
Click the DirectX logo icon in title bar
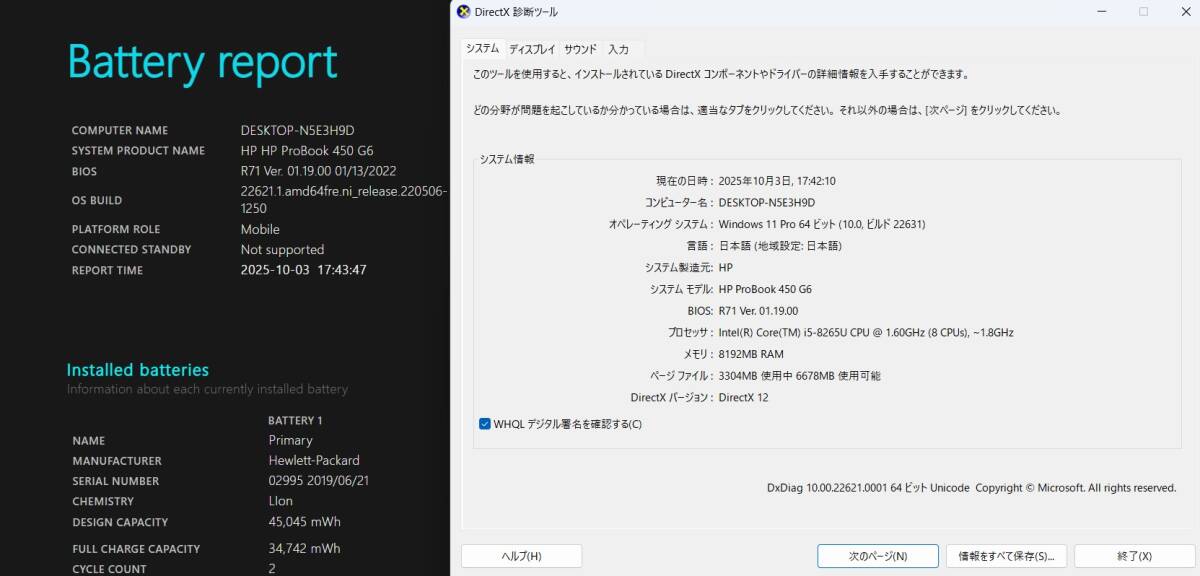463,11
